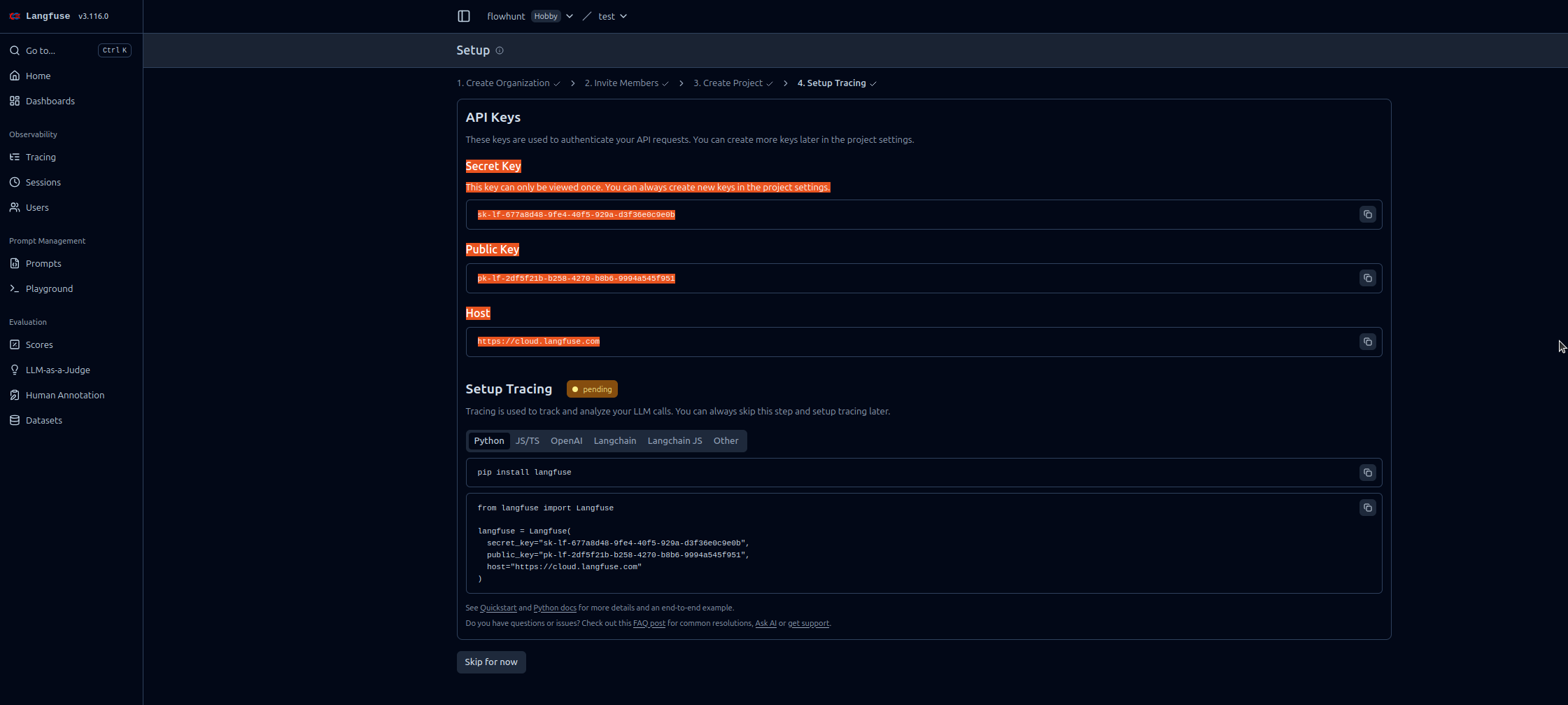Click the pending status badge
Screen dimensions: 1568x705
click(591, 389)
